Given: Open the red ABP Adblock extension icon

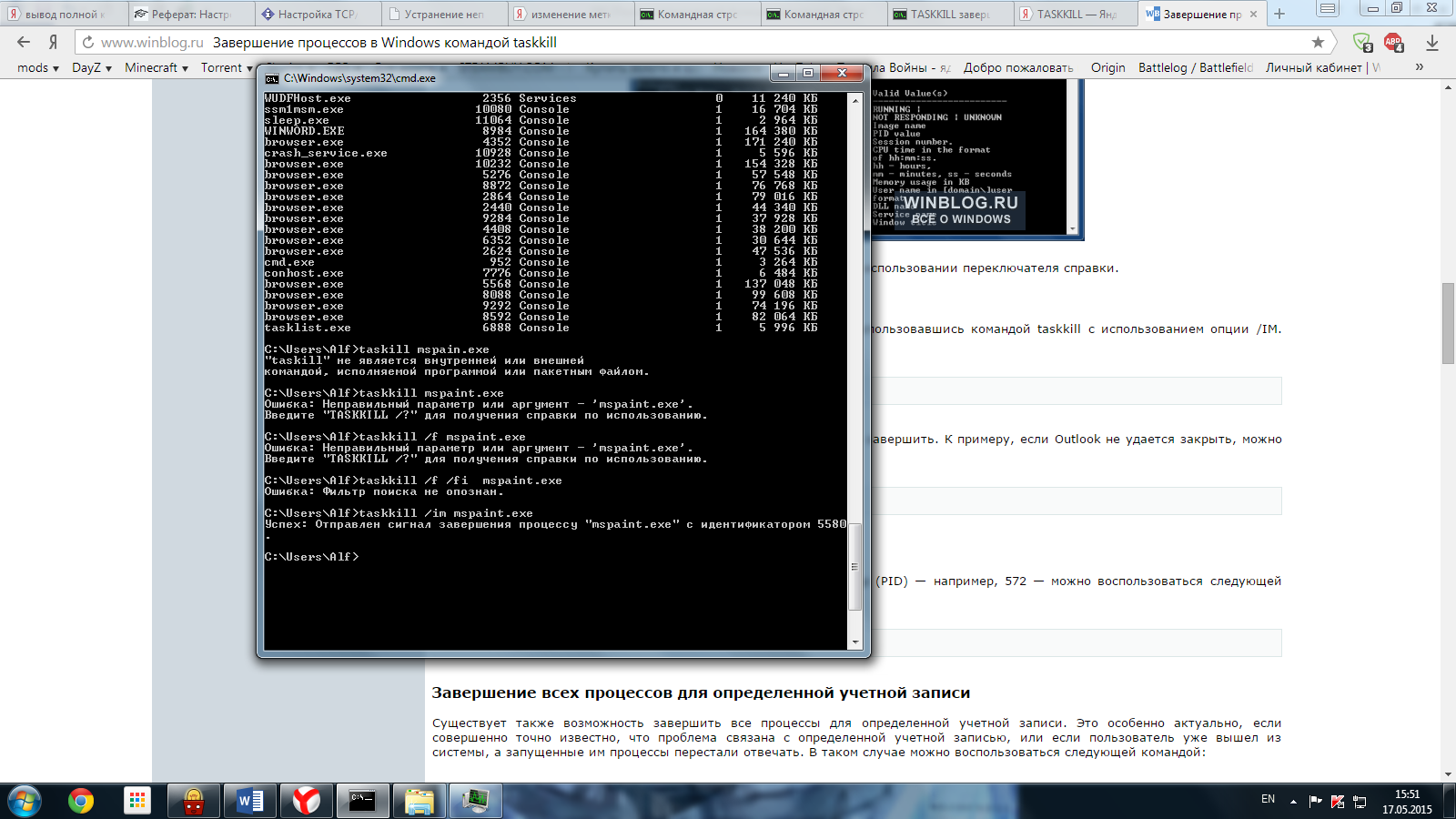Looking at the screenshot, I should pos(1393,42).
